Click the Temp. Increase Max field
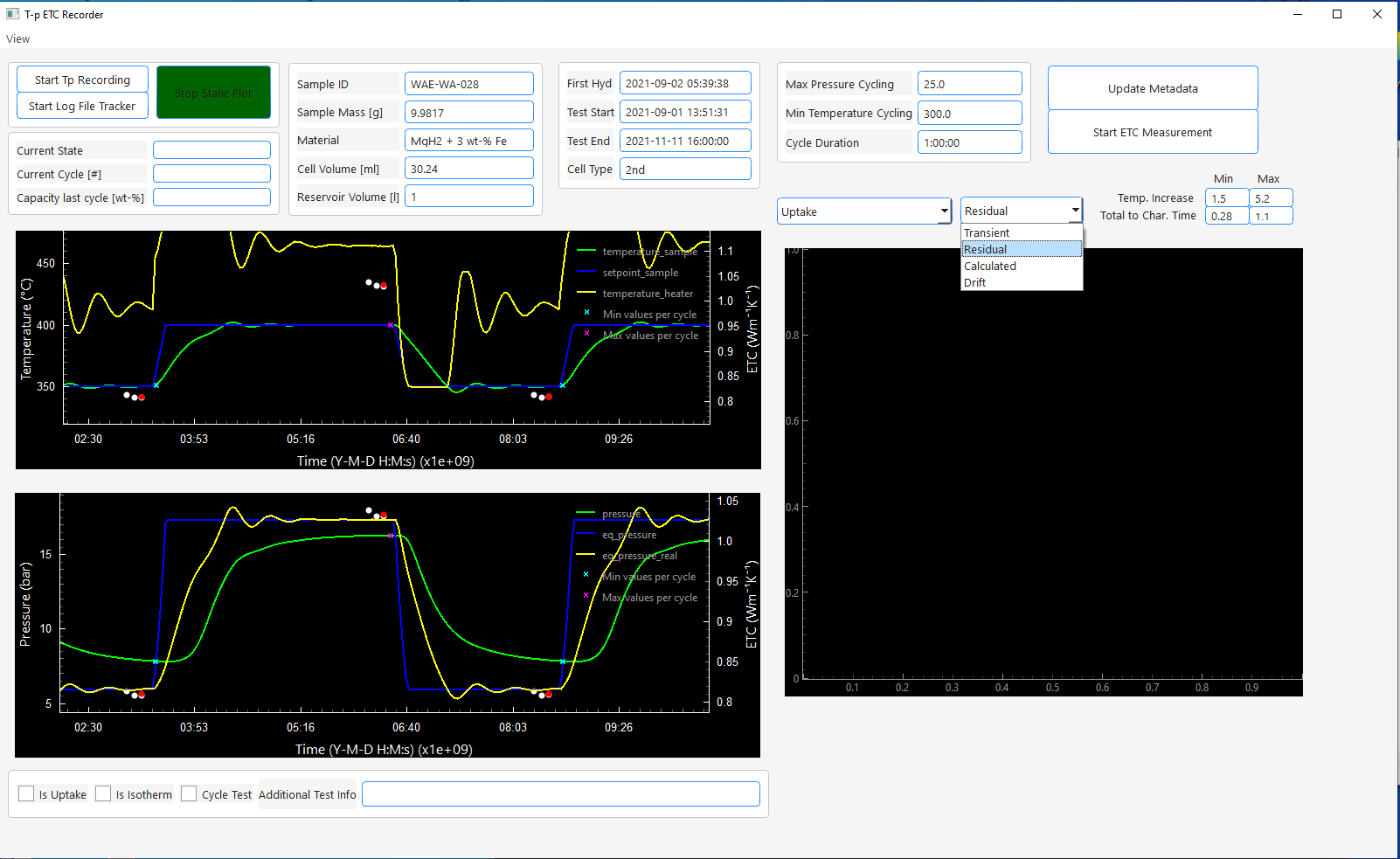The width and height of the screenshot is (1400, 859). (1271, 197)
